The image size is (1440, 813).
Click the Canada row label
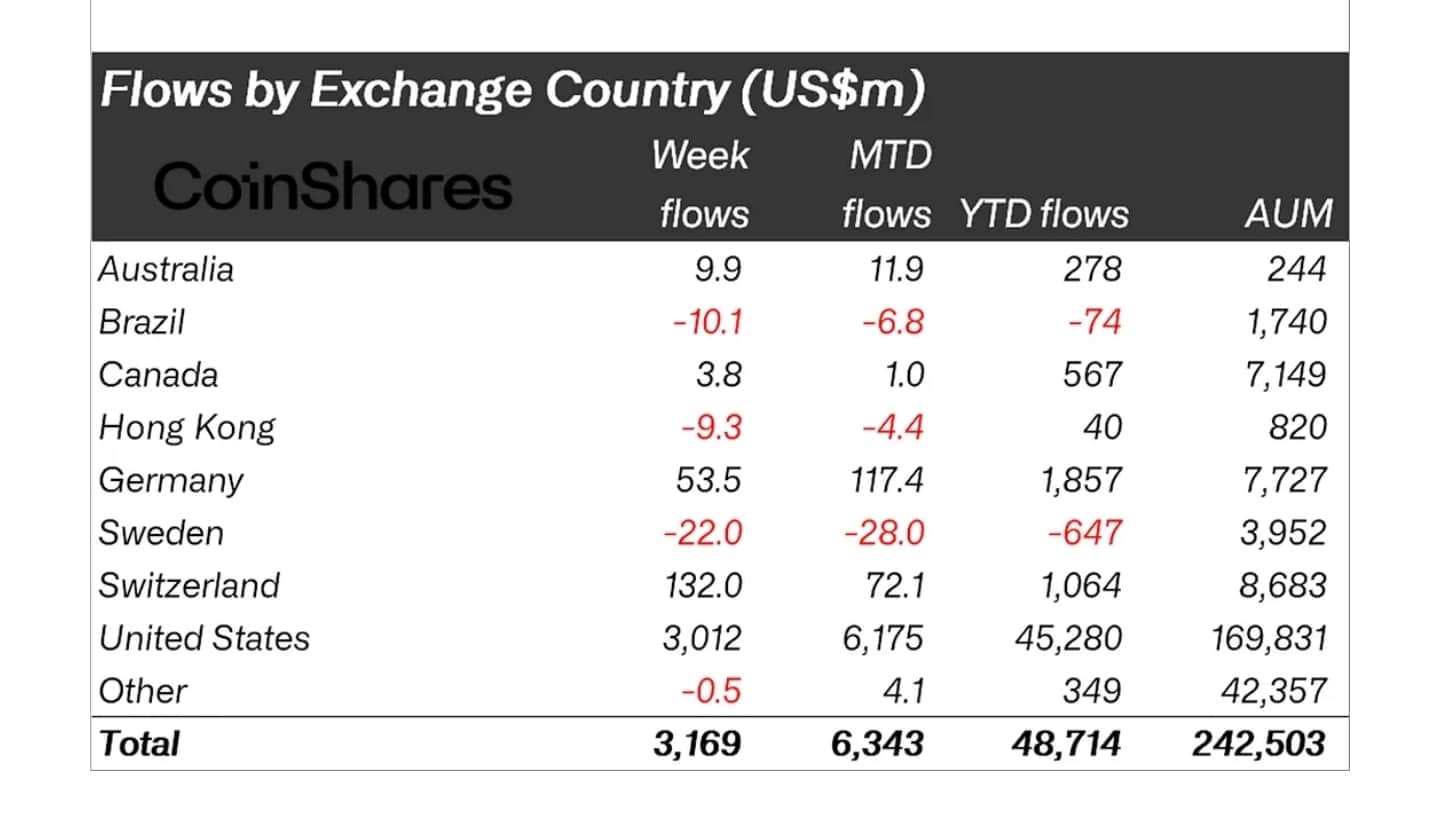pyautogui.click(x=158, y=374)
